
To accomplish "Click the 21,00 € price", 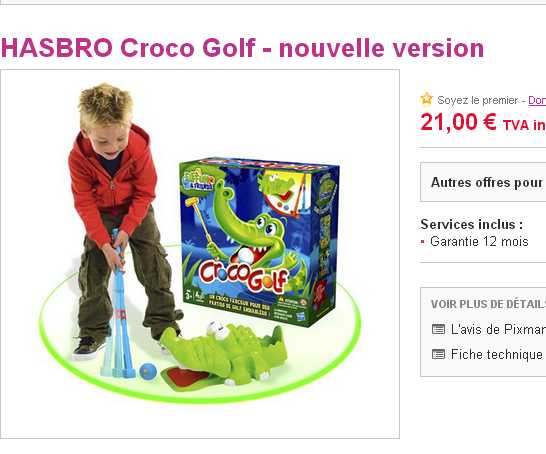I will click(x=458, y=123).
